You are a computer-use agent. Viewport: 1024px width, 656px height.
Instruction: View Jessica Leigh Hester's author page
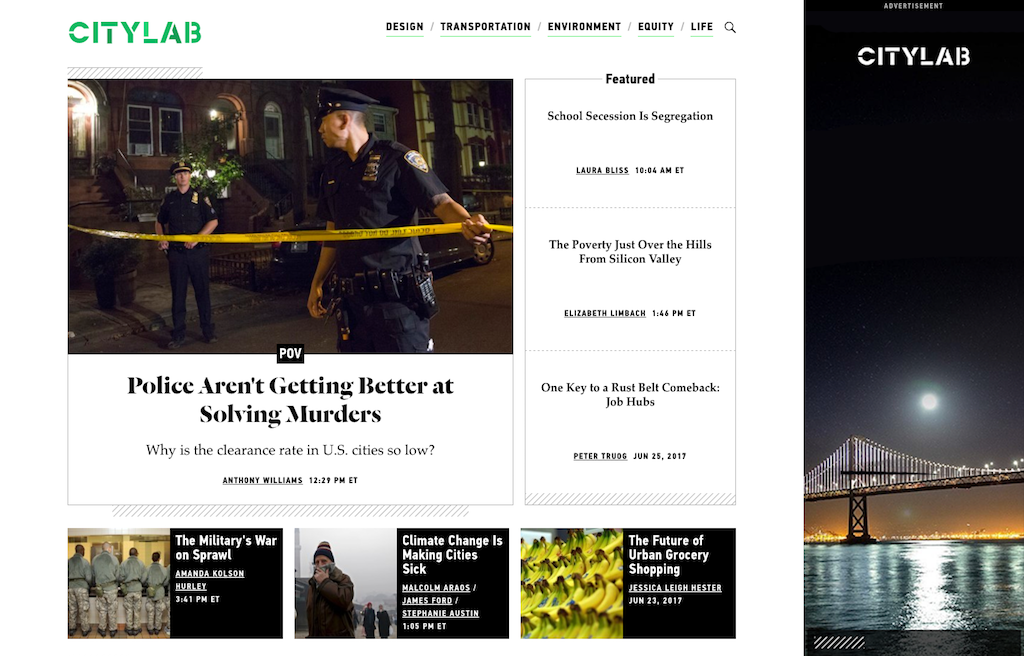coord(675,588)
